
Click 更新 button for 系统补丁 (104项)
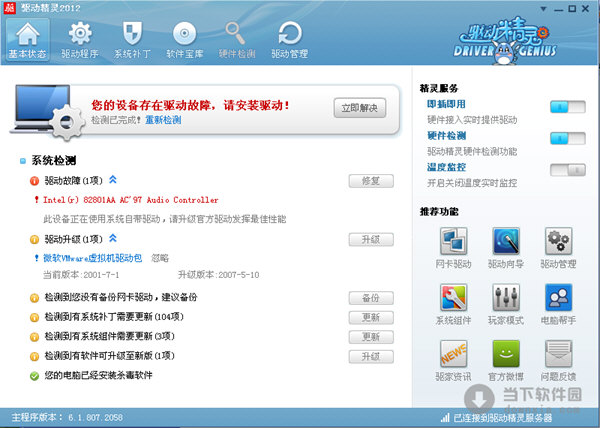(371, 317)
